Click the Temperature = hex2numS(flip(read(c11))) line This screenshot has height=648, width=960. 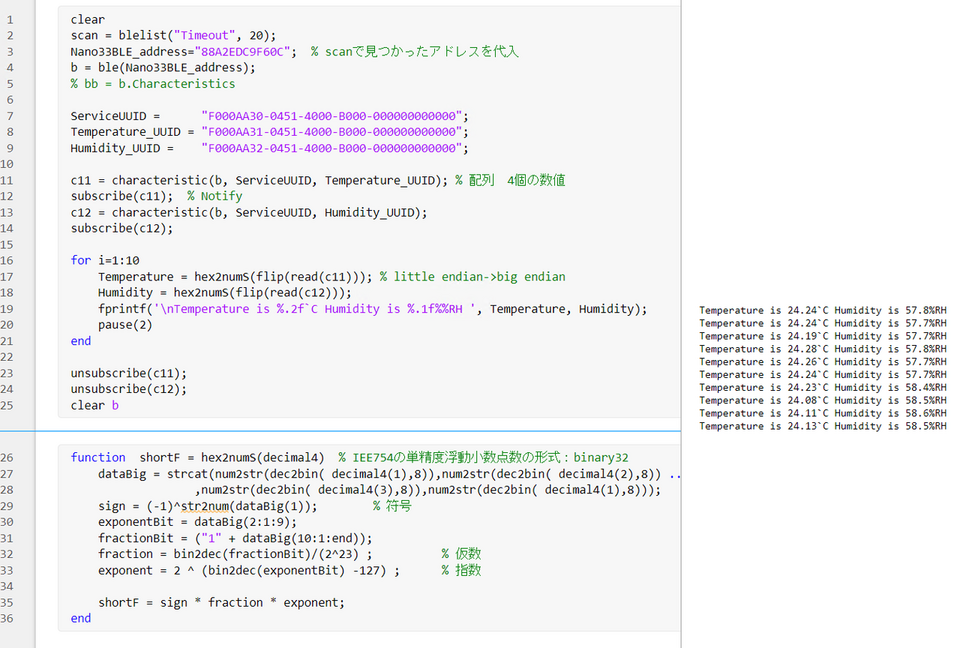click(234, 277)
